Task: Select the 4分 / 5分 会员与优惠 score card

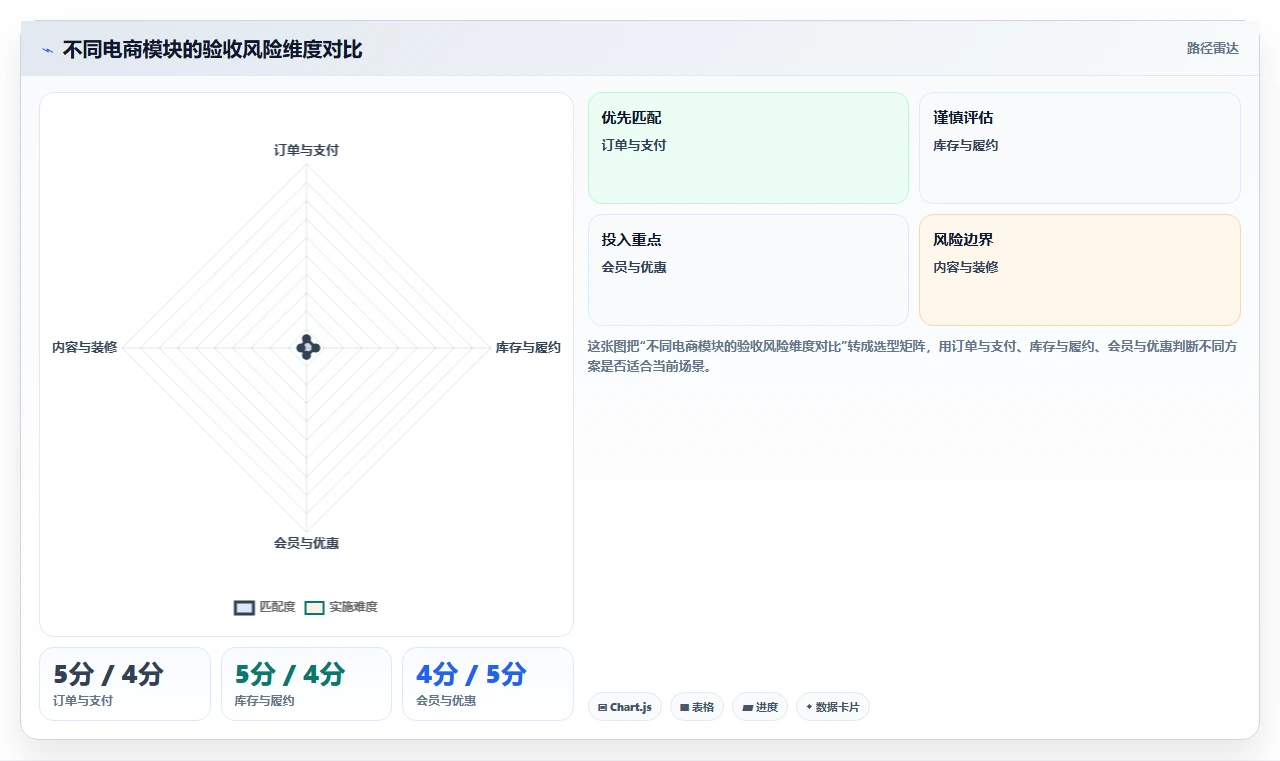Action: (488, 684)
